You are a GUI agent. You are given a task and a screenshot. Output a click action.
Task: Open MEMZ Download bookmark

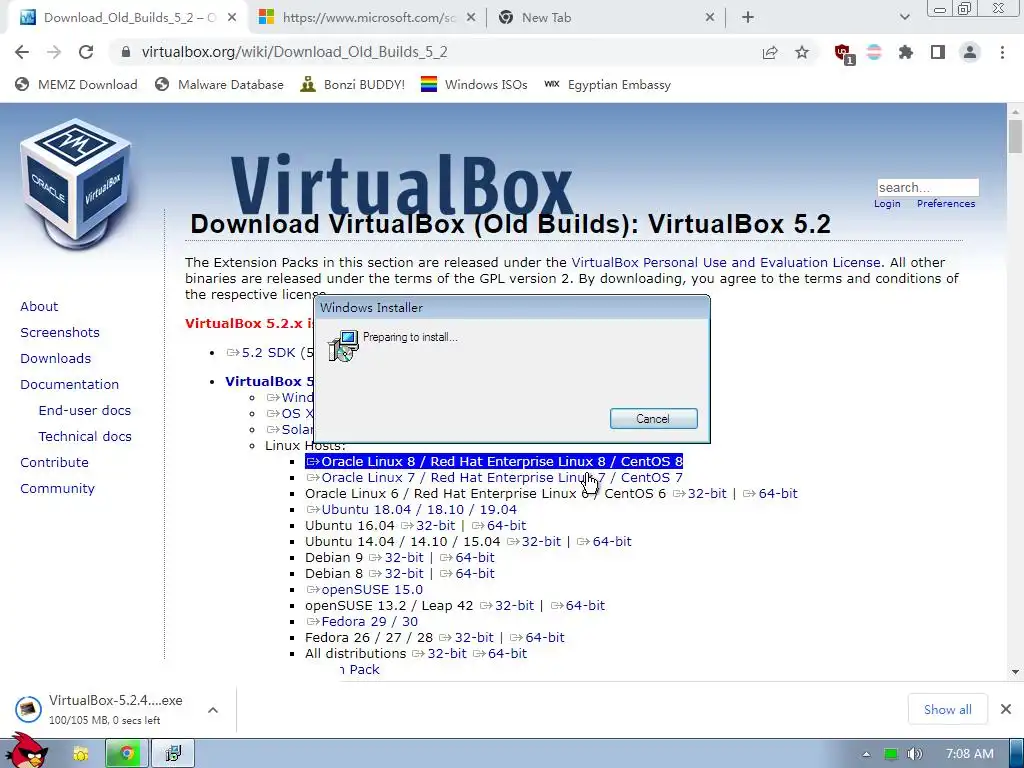pos(76,85)
